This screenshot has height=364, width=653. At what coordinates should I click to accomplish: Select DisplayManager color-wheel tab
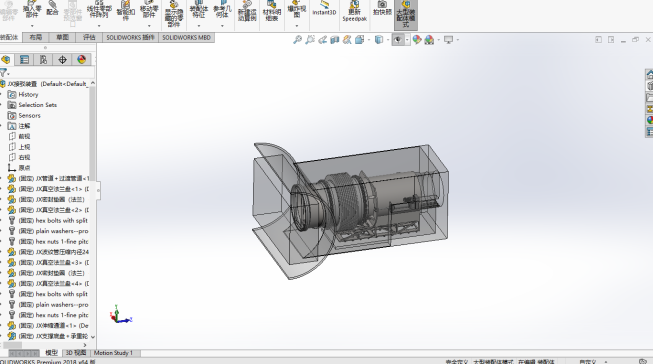pos(82,60)
